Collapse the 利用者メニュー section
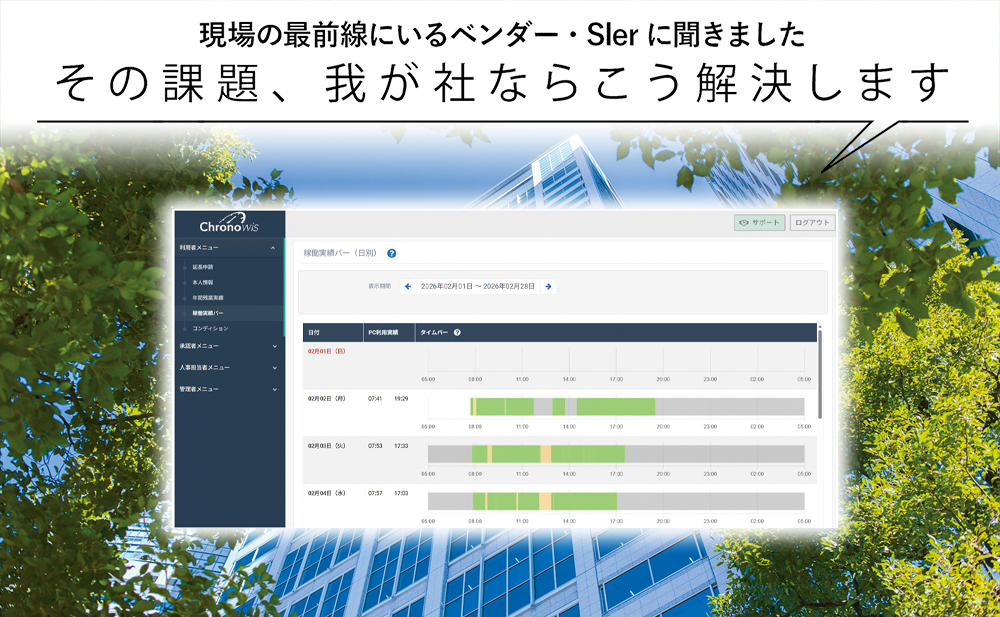 [229, 248]
